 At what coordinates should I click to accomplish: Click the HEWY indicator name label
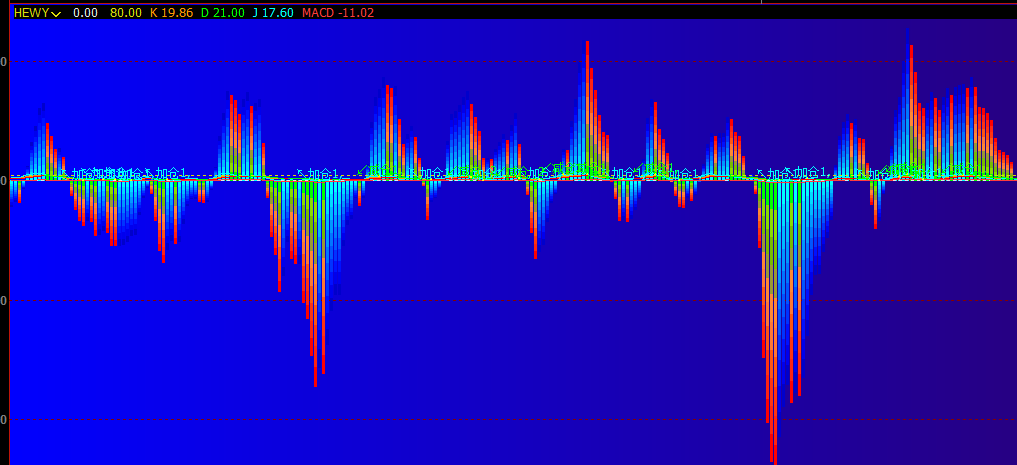click(31, 13)
